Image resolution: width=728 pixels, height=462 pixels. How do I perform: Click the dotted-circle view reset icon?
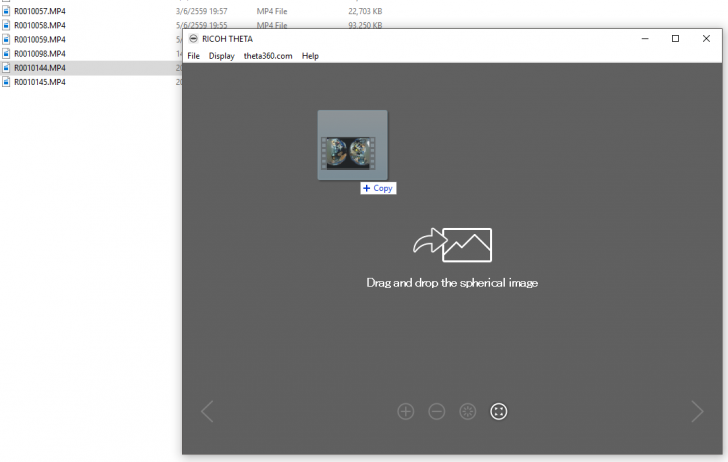pos(468,411)
